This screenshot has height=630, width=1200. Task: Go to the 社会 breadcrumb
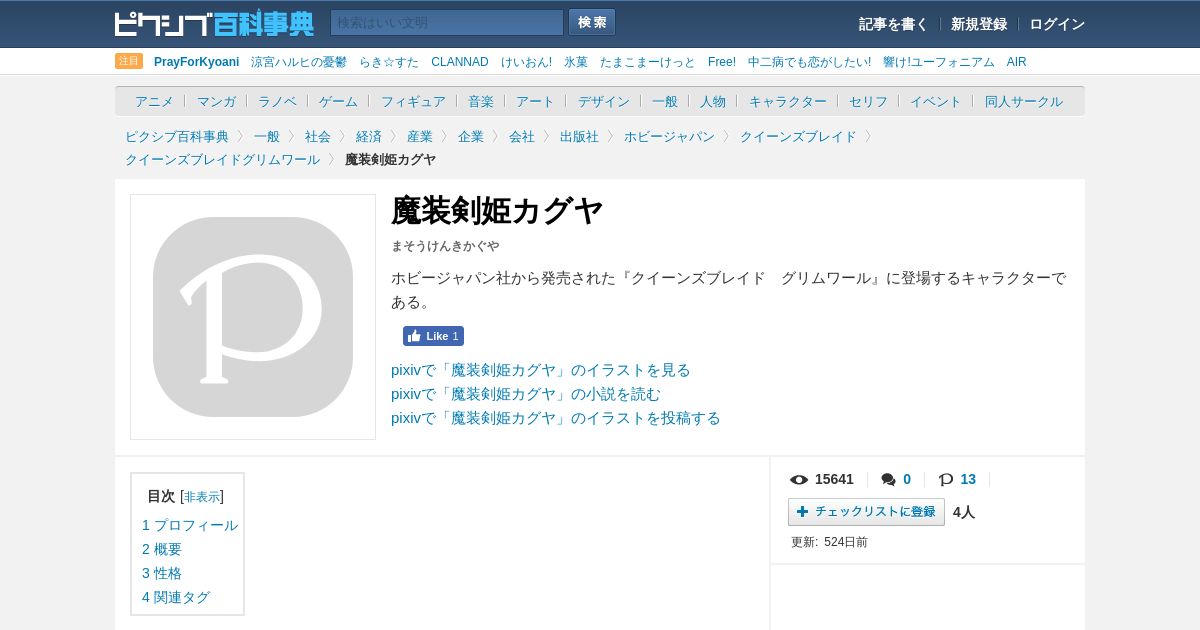point(318,136)
